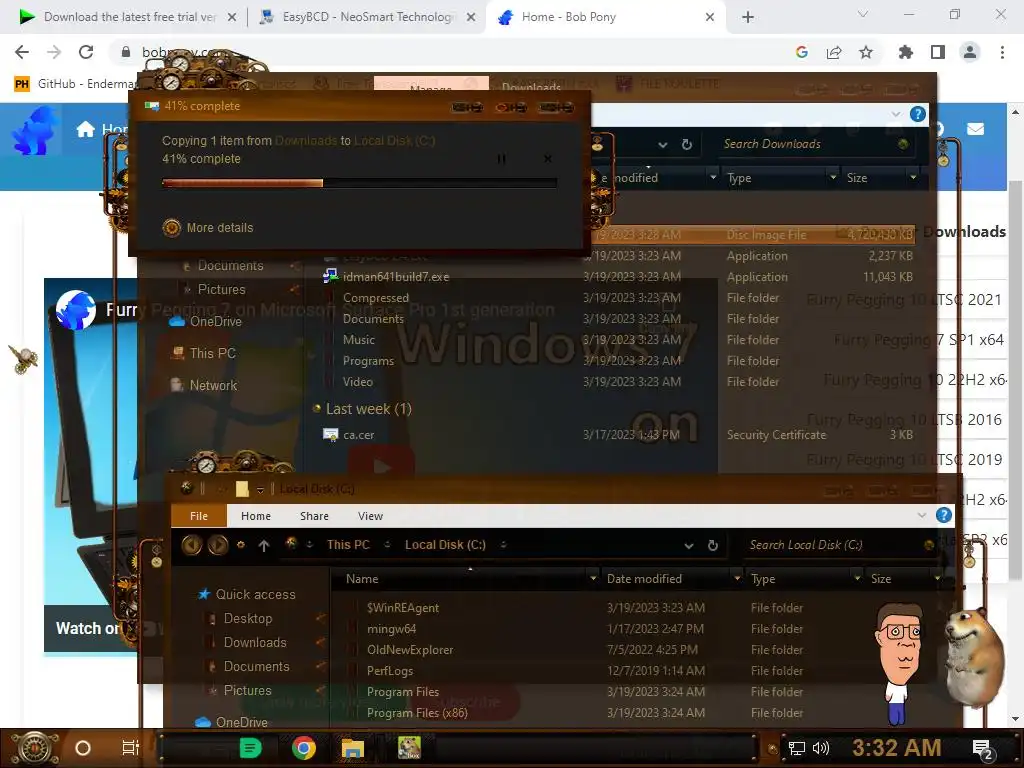Reload the Chrome page
Image resolution: width=1024 pixels, height=768 pixels.
(86, 52)
